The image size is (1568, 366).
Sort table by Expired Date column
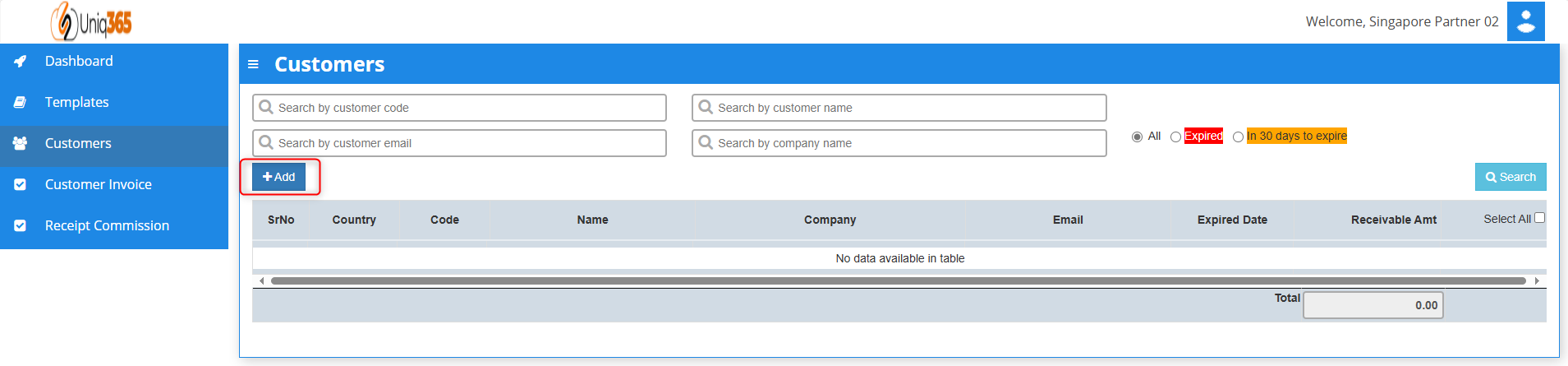click(x=1231, y=220)
